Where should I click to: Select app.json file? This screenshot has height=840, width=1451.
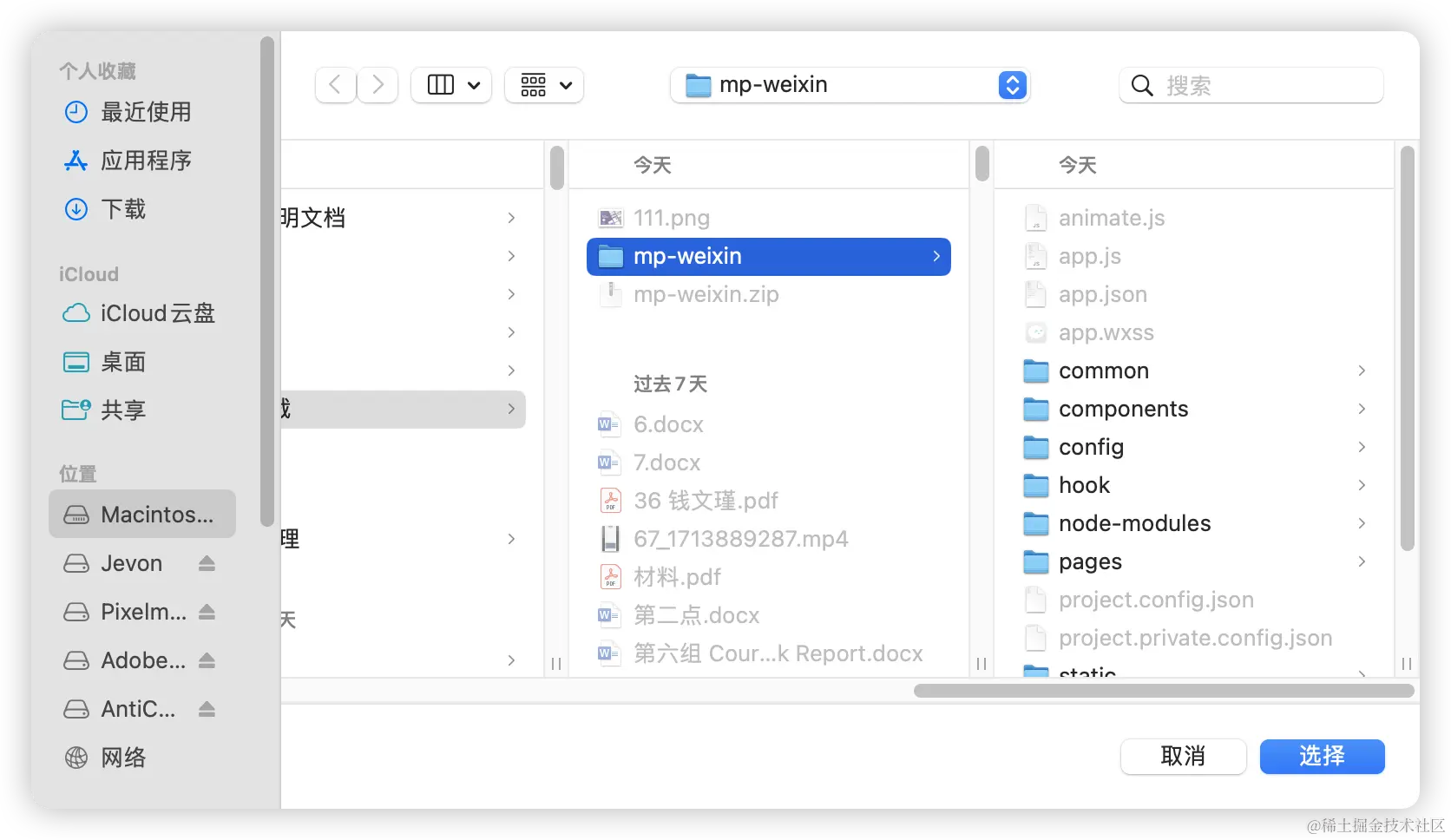[x=1194, y=294]
